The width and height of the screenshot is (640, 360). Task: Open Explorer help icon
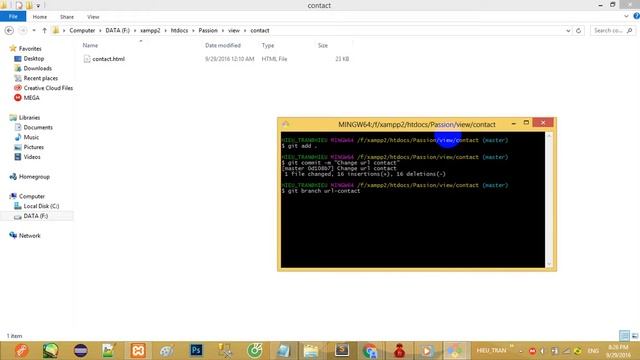636,16
